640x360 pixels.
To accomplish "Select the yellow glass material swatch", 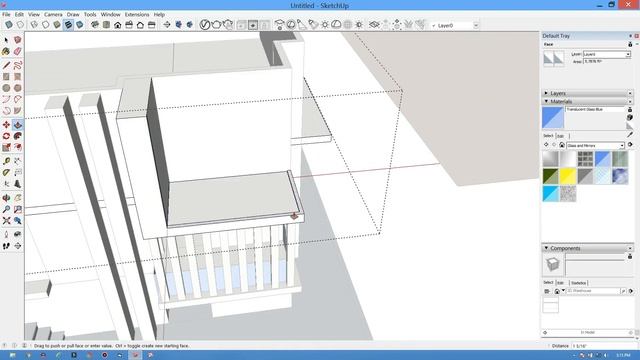I will 567,176.
